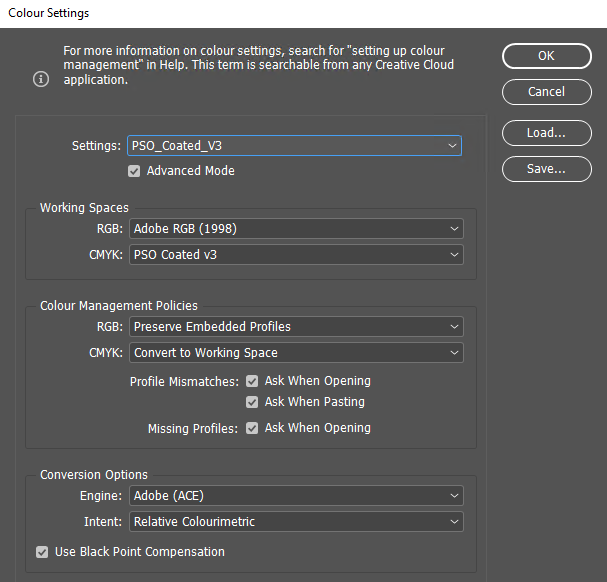
Task: Open the CMYK policy Convert to Working Space dropdown
Action: click(296, 353)
